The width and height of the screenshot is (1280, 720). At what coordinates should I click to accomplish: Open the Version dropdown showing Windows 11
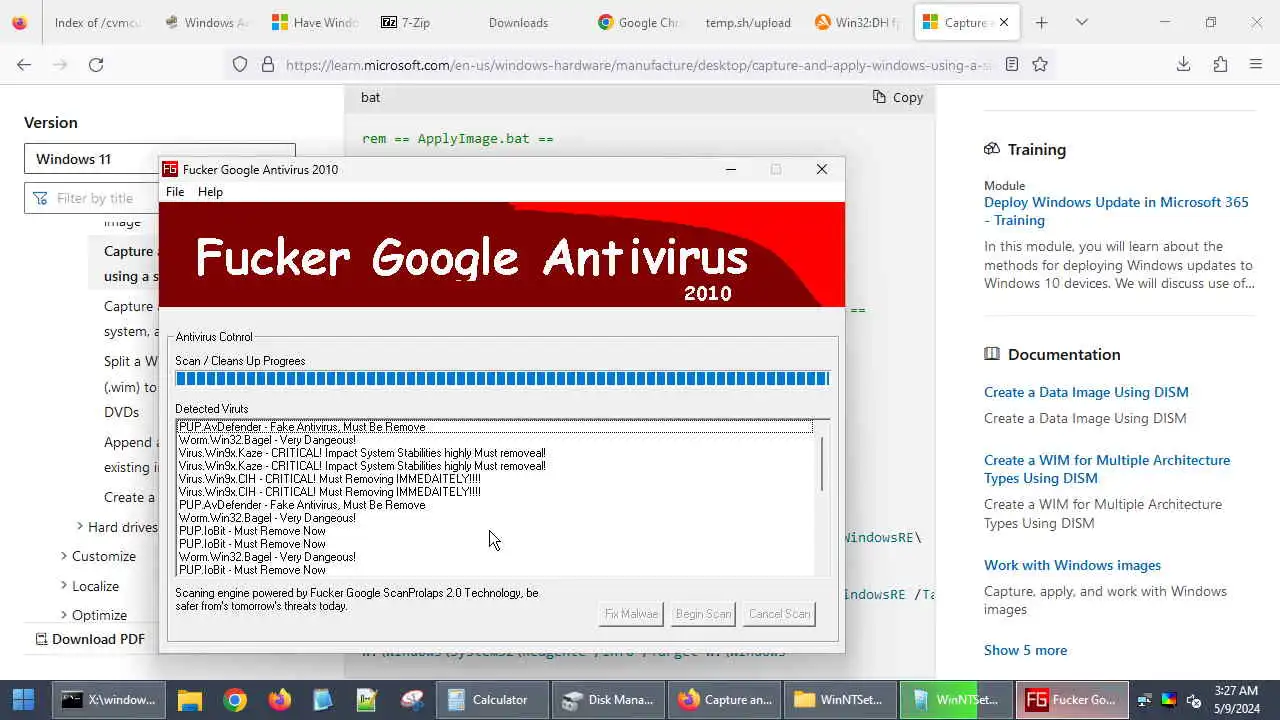[160, 159]
